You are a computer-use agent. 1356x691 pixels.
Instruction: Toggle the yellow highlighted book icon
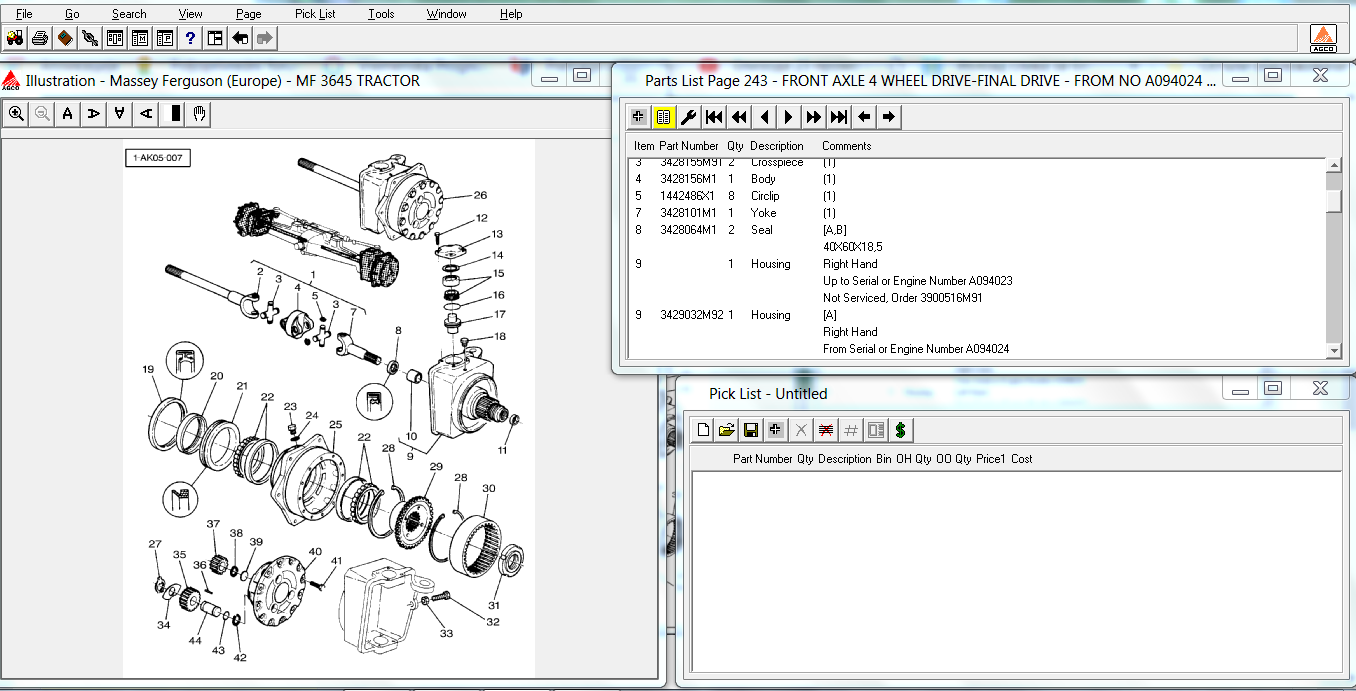(664, 117)
